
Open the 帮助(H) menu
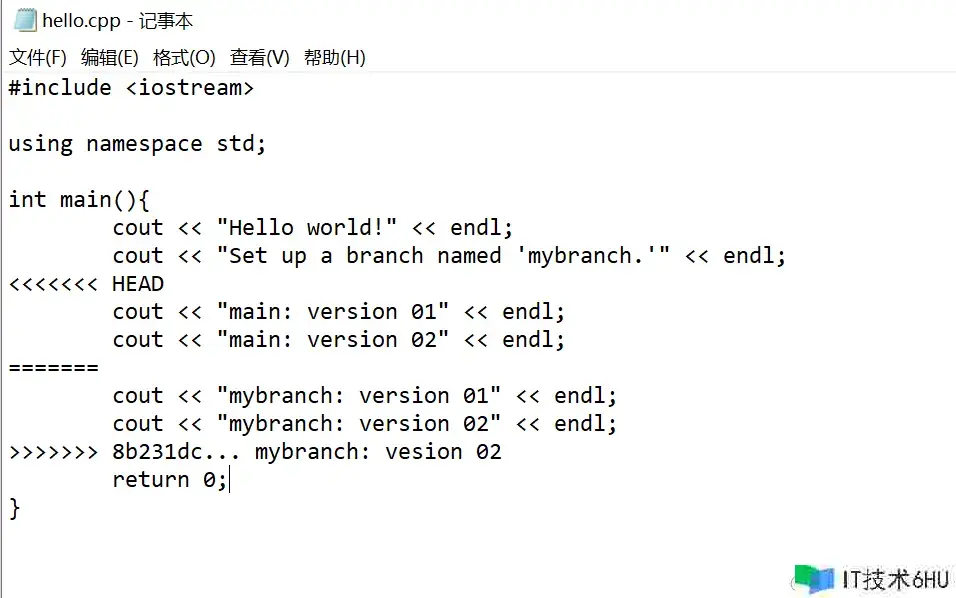click(x=334, y=58)
